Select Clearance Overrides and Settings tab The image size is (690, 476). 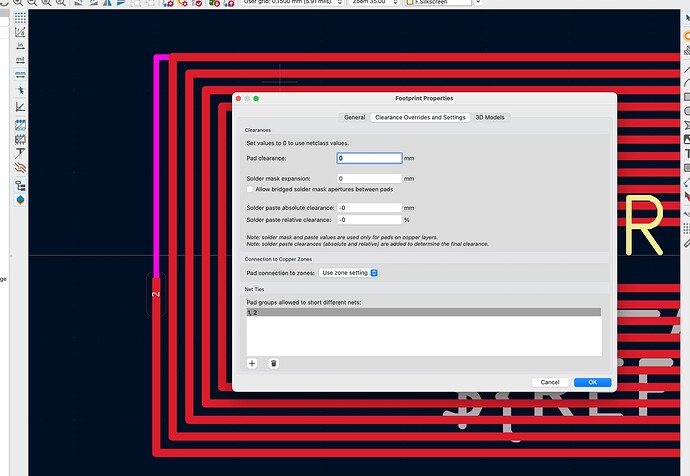click(x=420, y=117)
